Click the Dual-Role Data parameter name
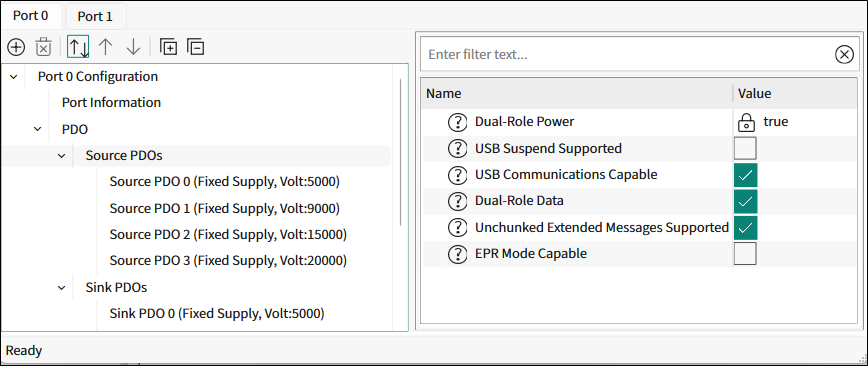The width and height of the screenshot is (868, 366). point(519,201)
